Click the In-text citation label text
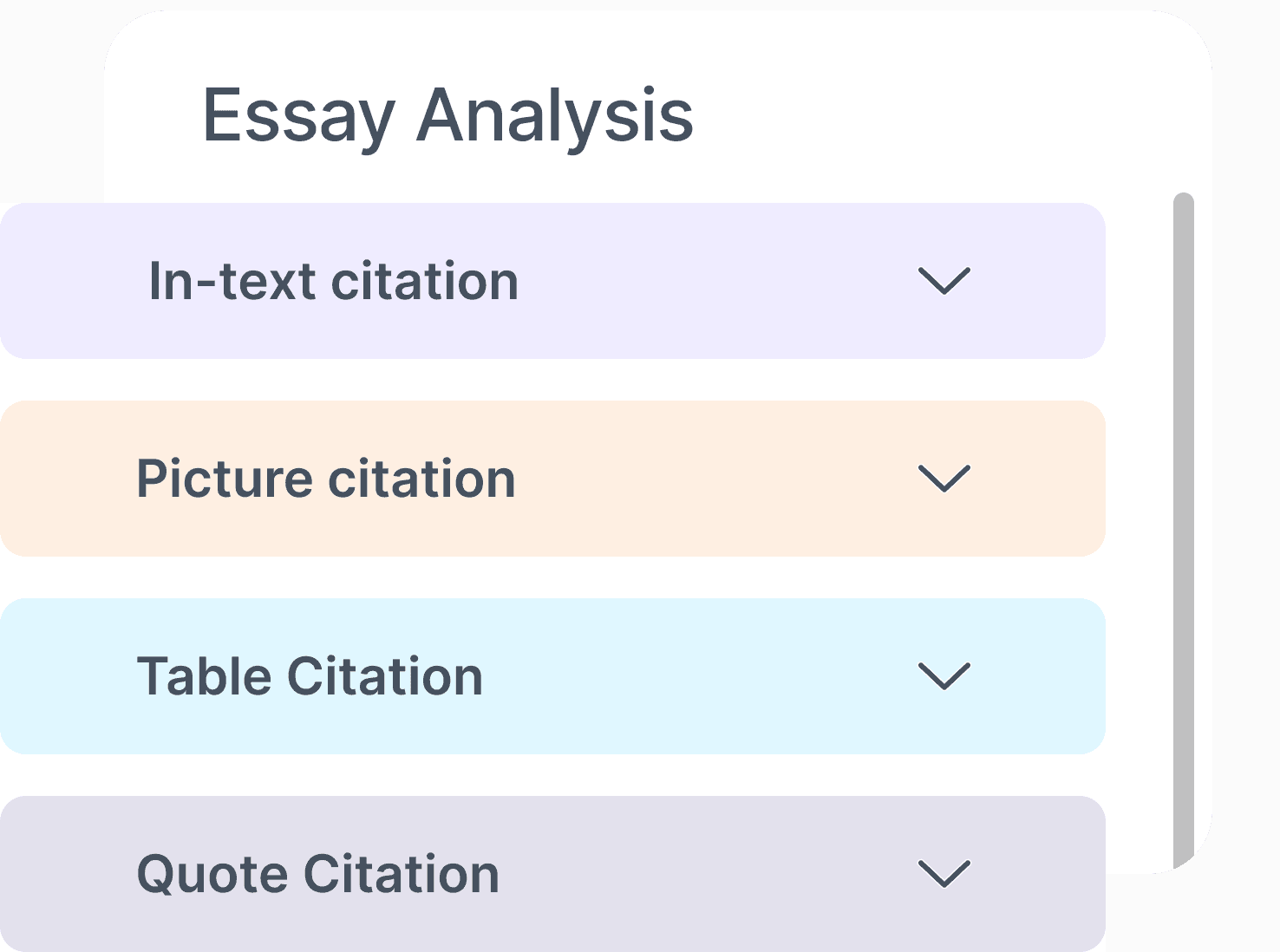The height and width of the screenshot is (952, 1280). click(x=333, y=280)
